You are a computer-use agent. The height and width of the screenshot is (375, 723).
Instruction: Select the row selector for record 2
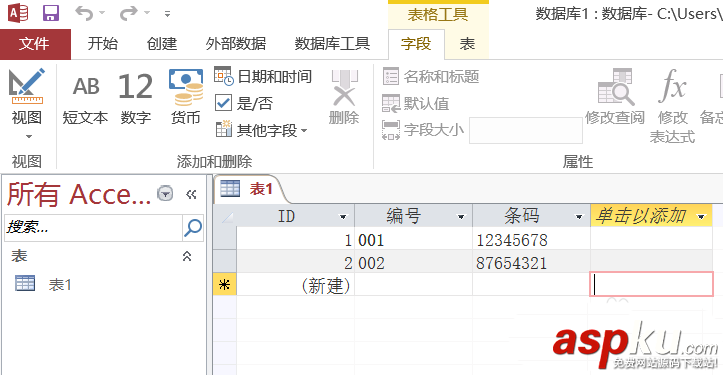tap(225, 262)
